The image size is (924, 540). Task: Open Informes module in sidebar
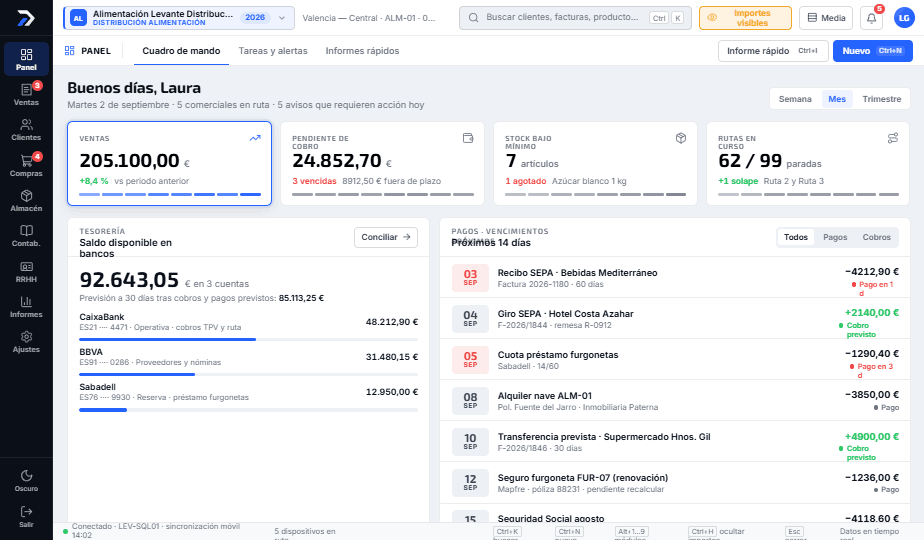pos(26,307)
